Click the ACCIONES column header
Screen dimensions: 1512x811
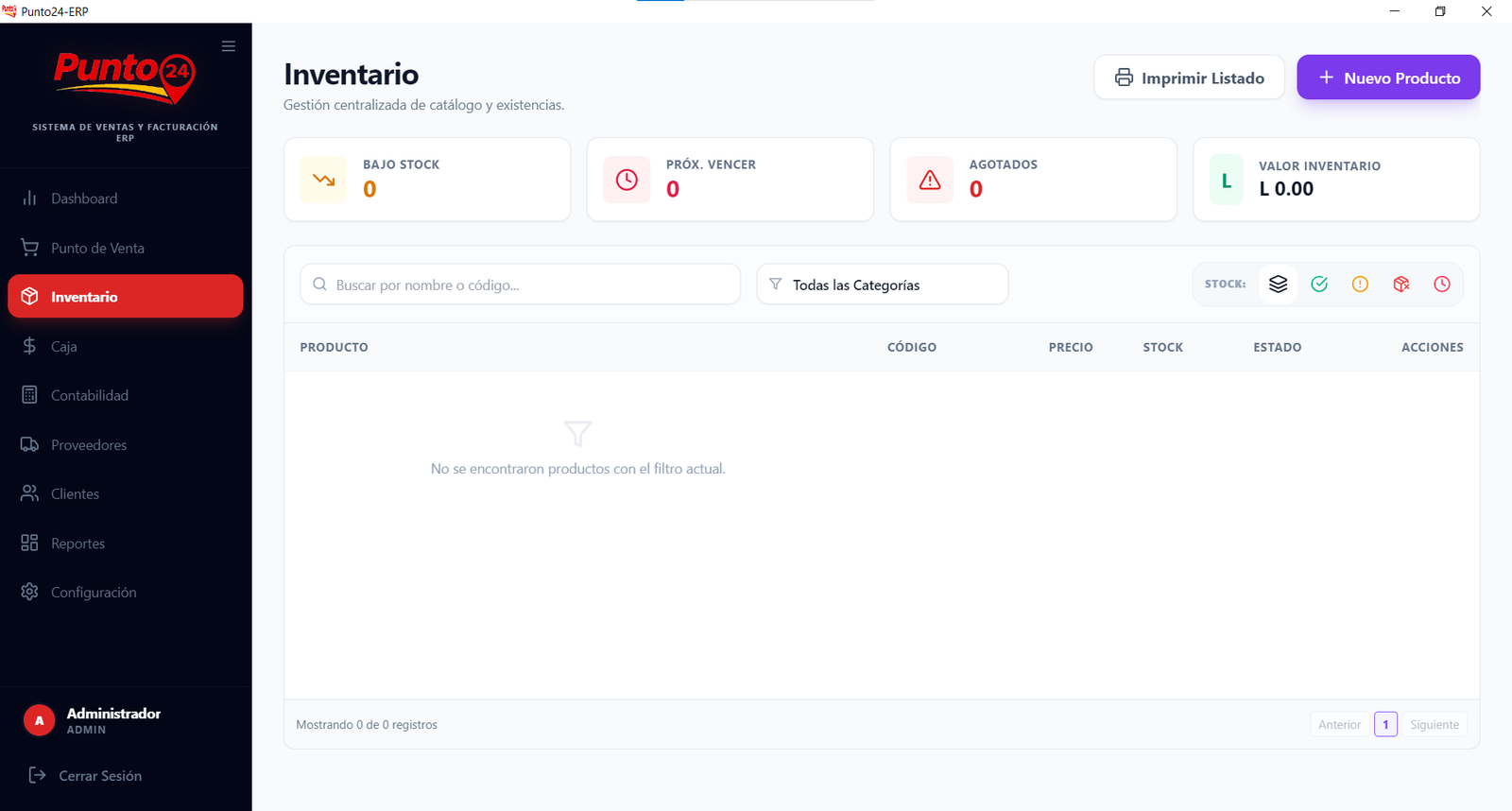tap(1433, 347)
